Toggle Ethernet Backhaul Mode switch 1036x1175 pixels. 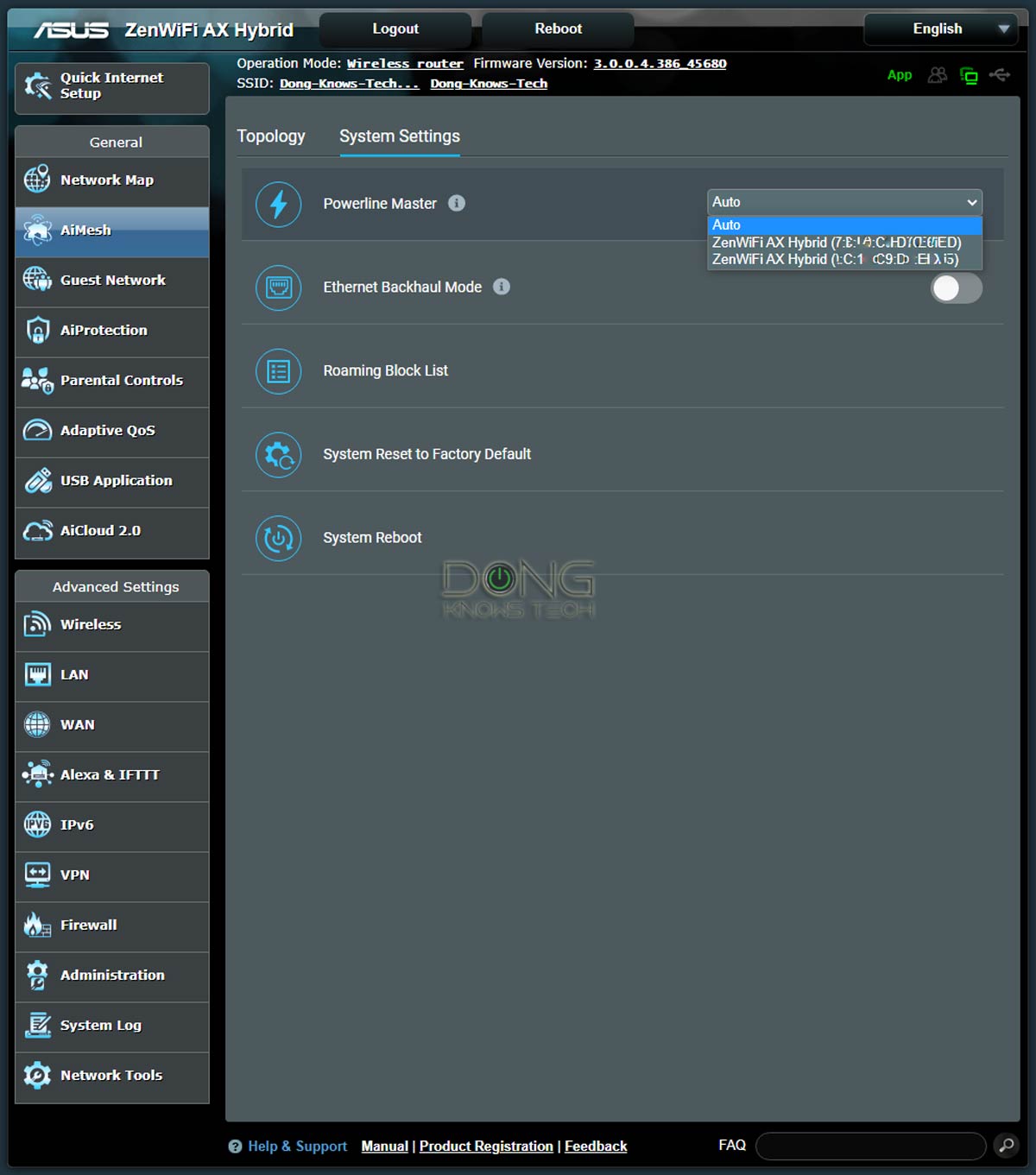pyautogui.click(x=957, y=288)
